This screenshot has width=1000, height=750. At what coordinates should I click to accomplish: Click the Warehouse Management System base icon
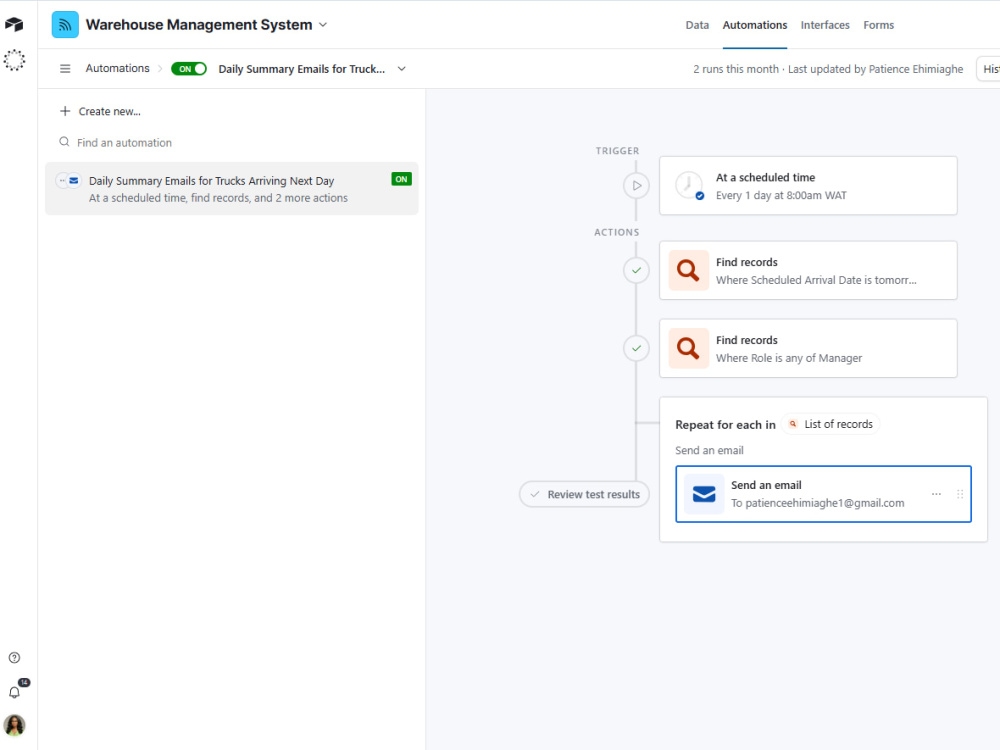click(65, 25)
